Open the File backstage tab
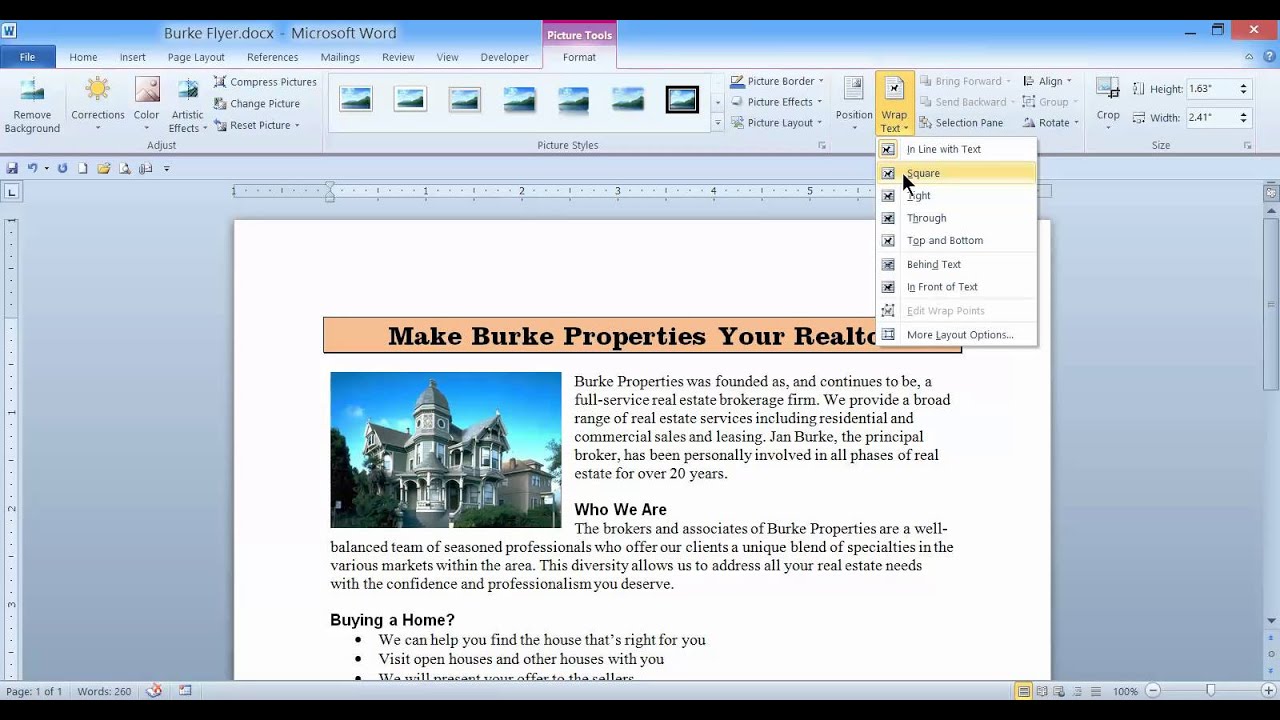The image size is (1280, 720). pyautogui.click(x=27, y=57)
